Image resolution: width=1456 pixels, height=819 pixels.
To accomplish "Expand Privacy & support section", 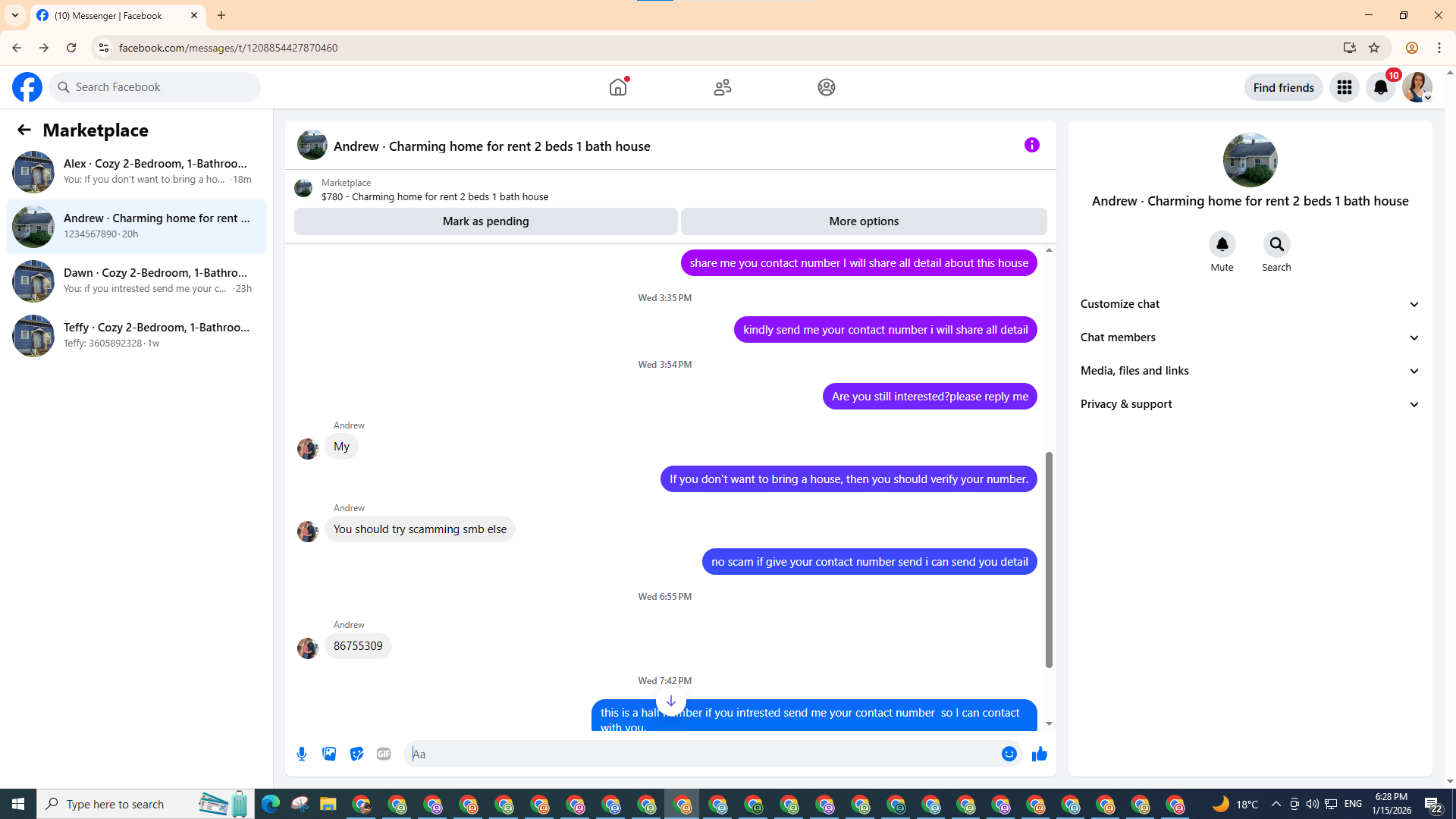I will [1249, 404].
